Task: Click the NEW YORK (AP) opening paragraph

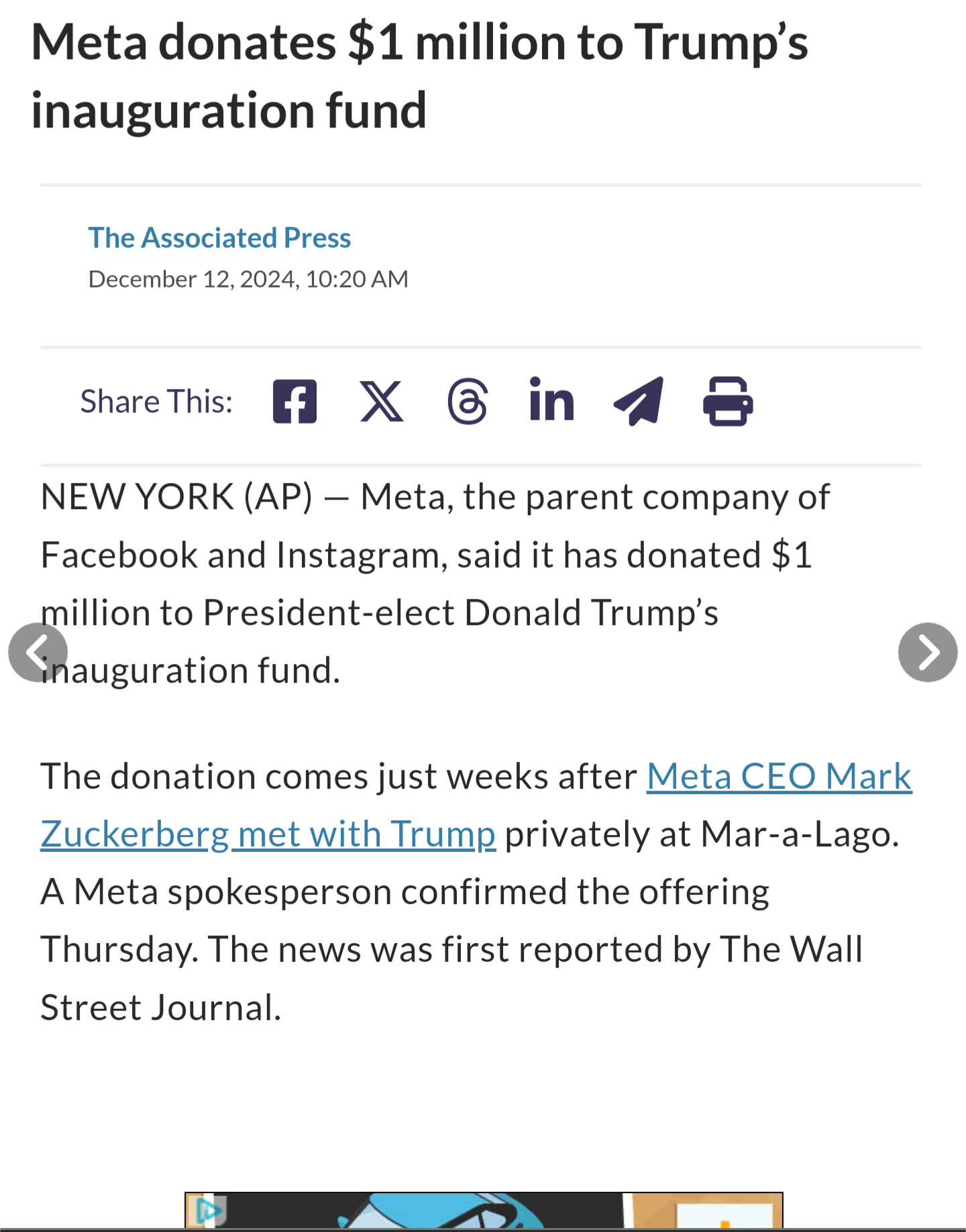Action: coord(435,583)
